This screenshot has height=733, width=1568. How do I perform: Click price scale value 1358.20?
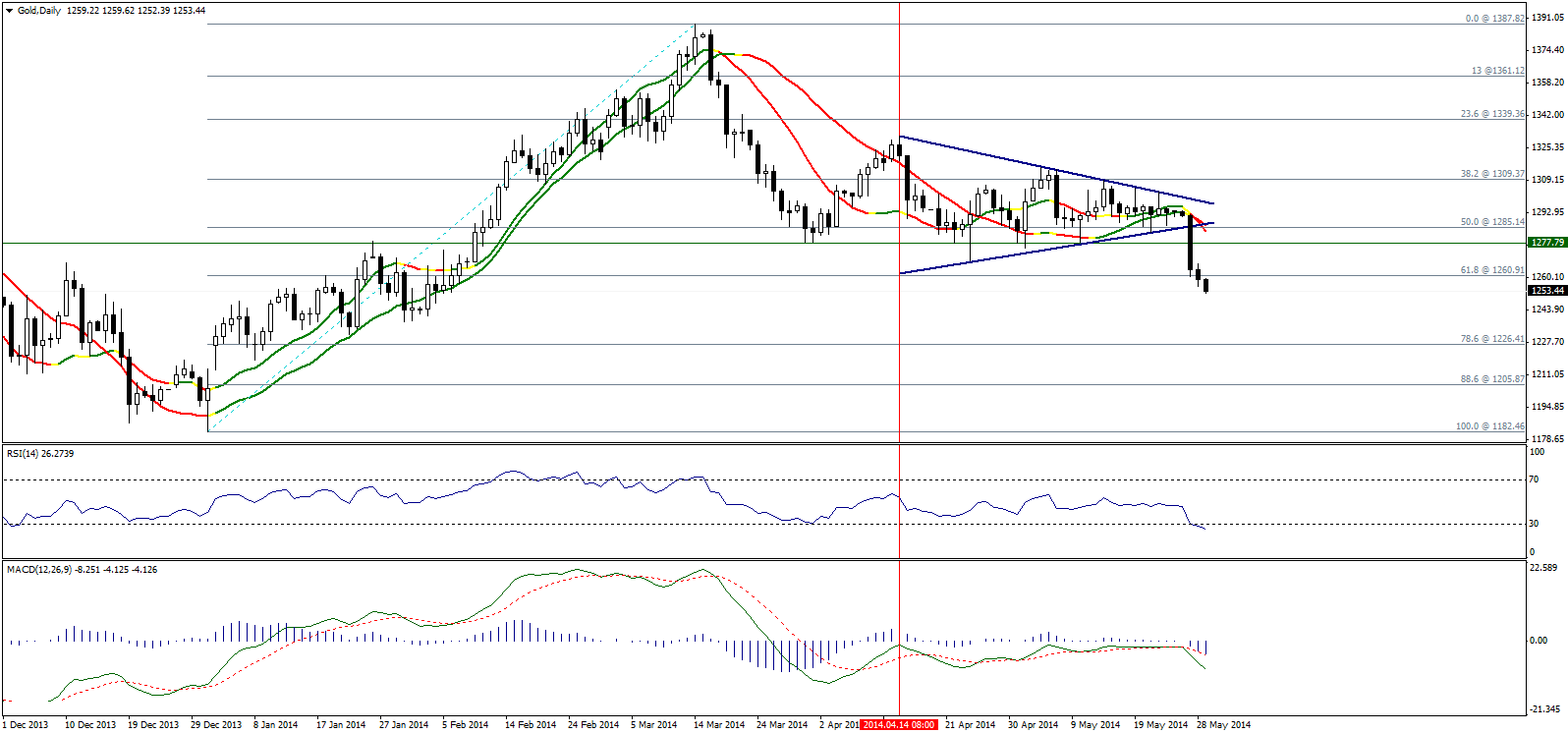click(x=1547, y=83)
